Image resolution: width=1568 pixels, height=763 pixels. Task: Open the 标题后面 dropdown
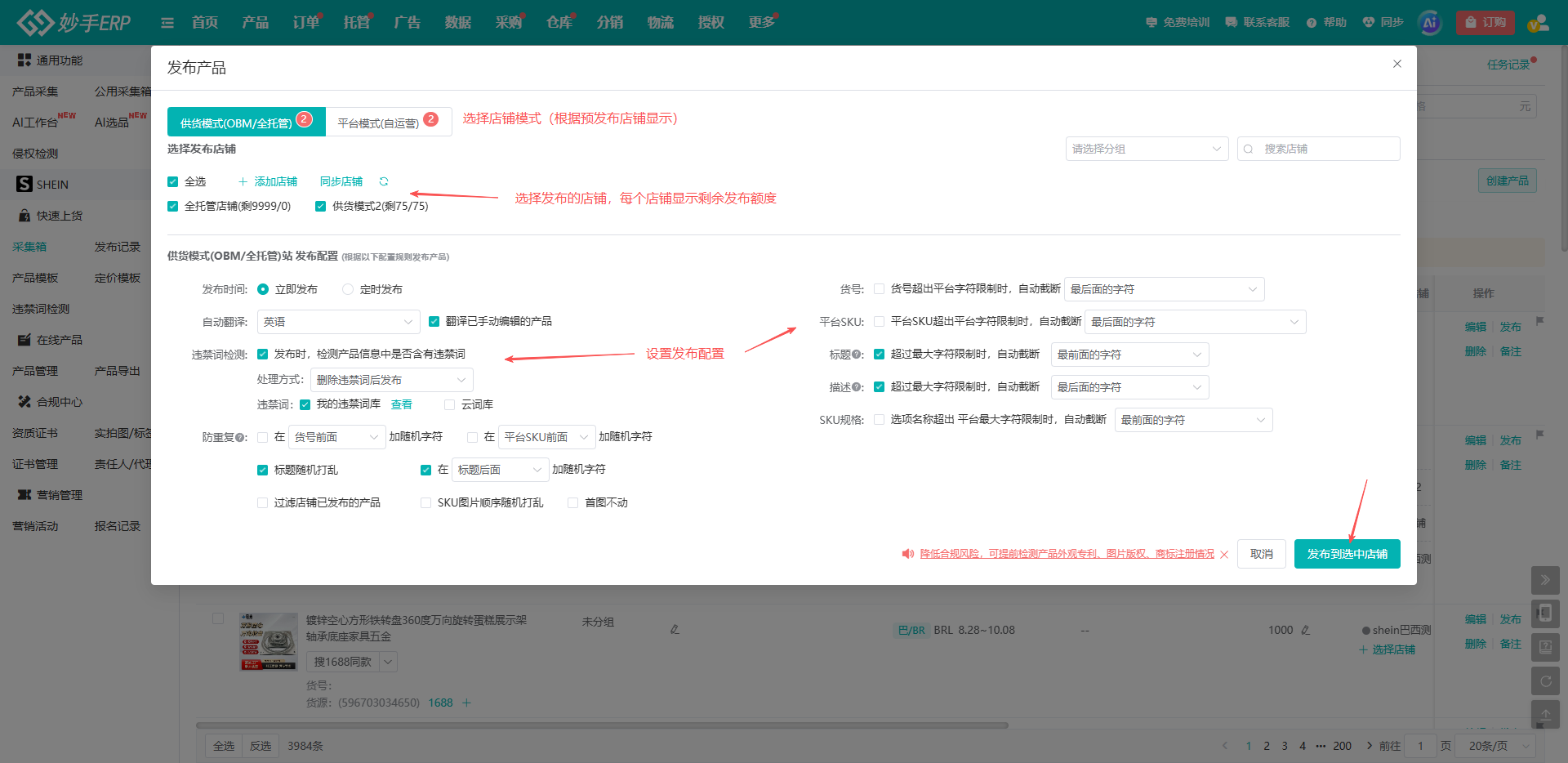click(500, 470)
